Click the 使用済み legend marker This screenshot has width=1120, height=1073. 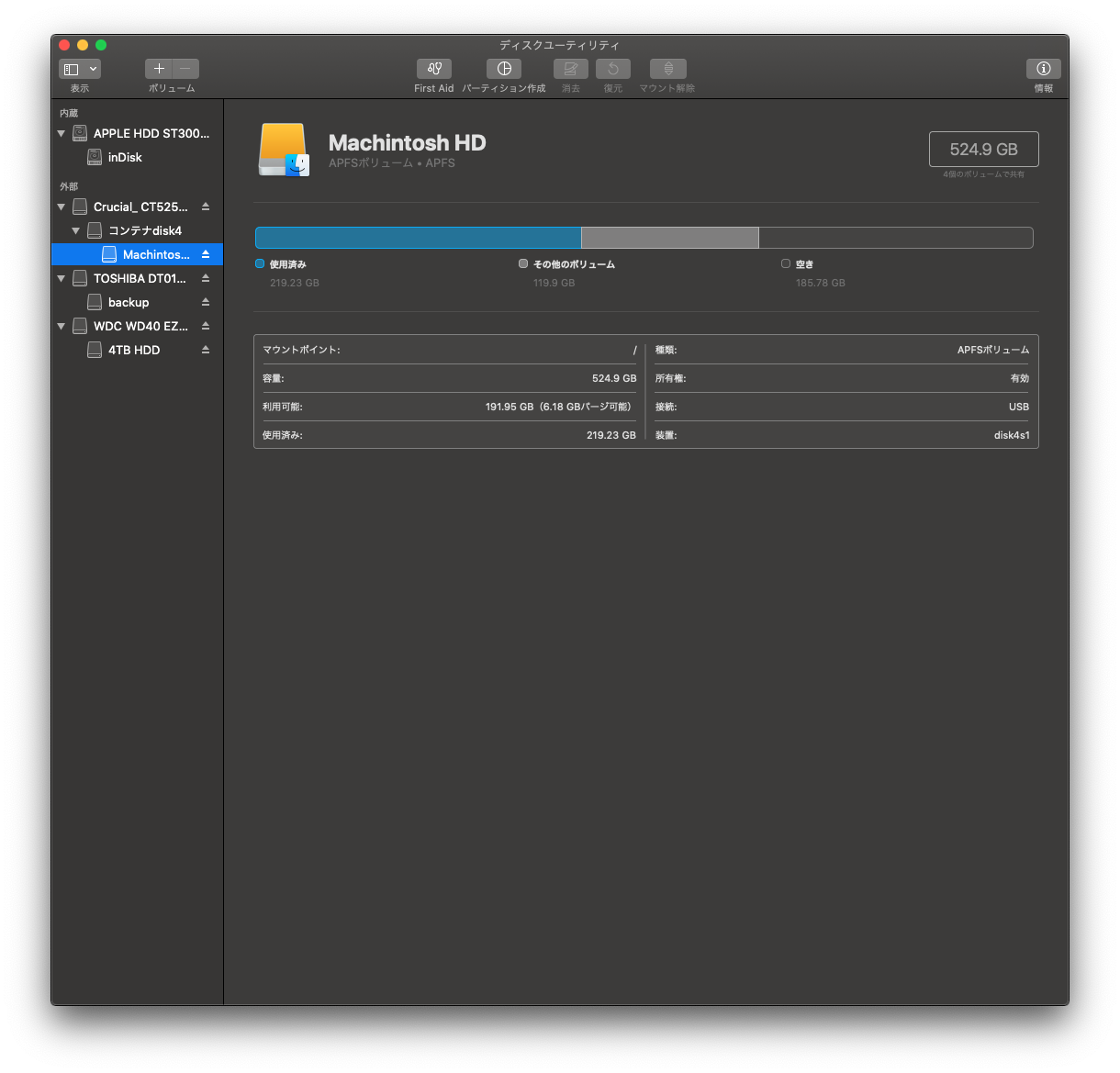[260, 263]
